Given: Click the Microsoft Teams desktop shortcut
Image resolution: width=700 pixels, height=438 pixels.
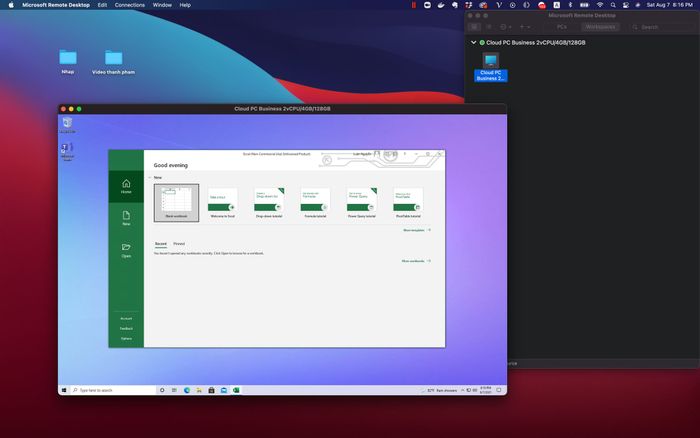Looking at the screenshot, I should point(67,152).
